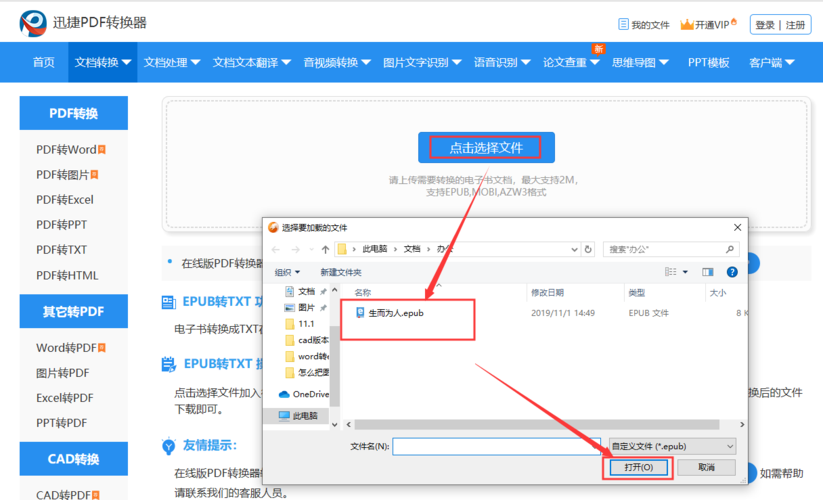
Task: Click the 打开(O) button
Action: pos(638,467)
